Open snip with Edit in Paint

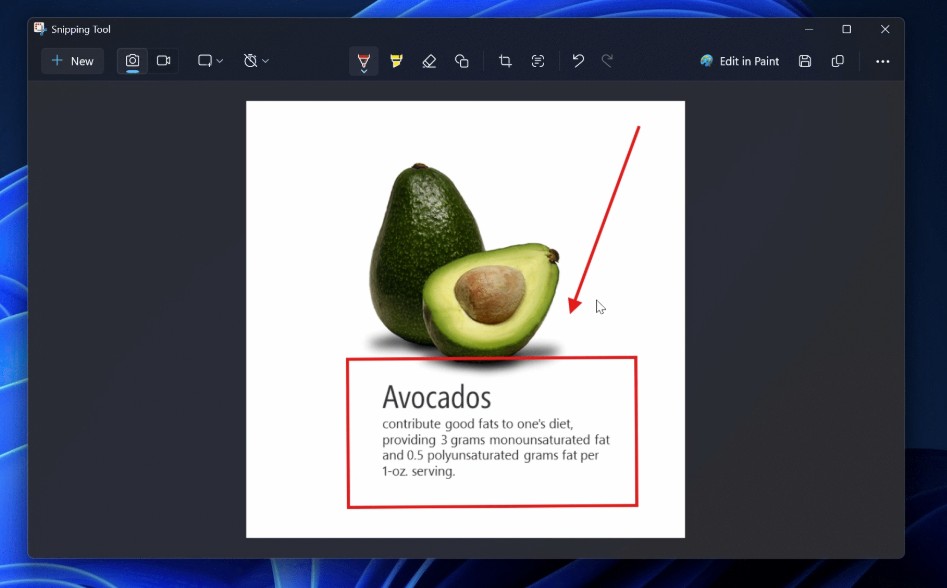click(x=740, y=61)
